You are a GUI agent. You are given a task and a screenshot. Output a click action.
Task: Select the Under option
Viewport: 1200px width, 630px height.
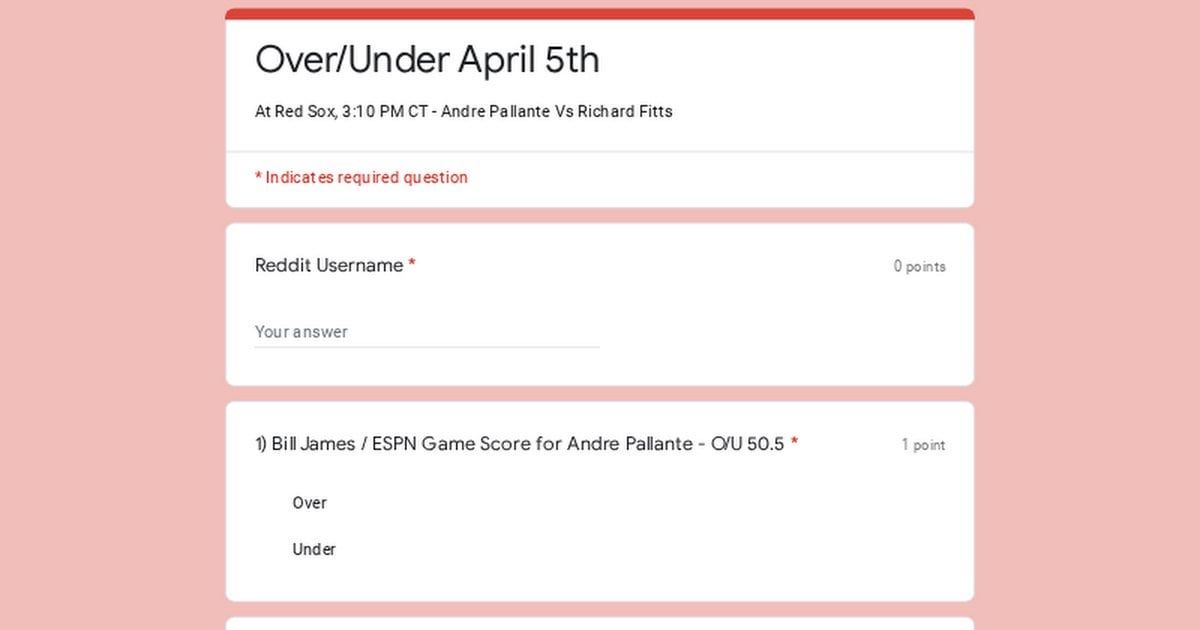click(313, 549)
